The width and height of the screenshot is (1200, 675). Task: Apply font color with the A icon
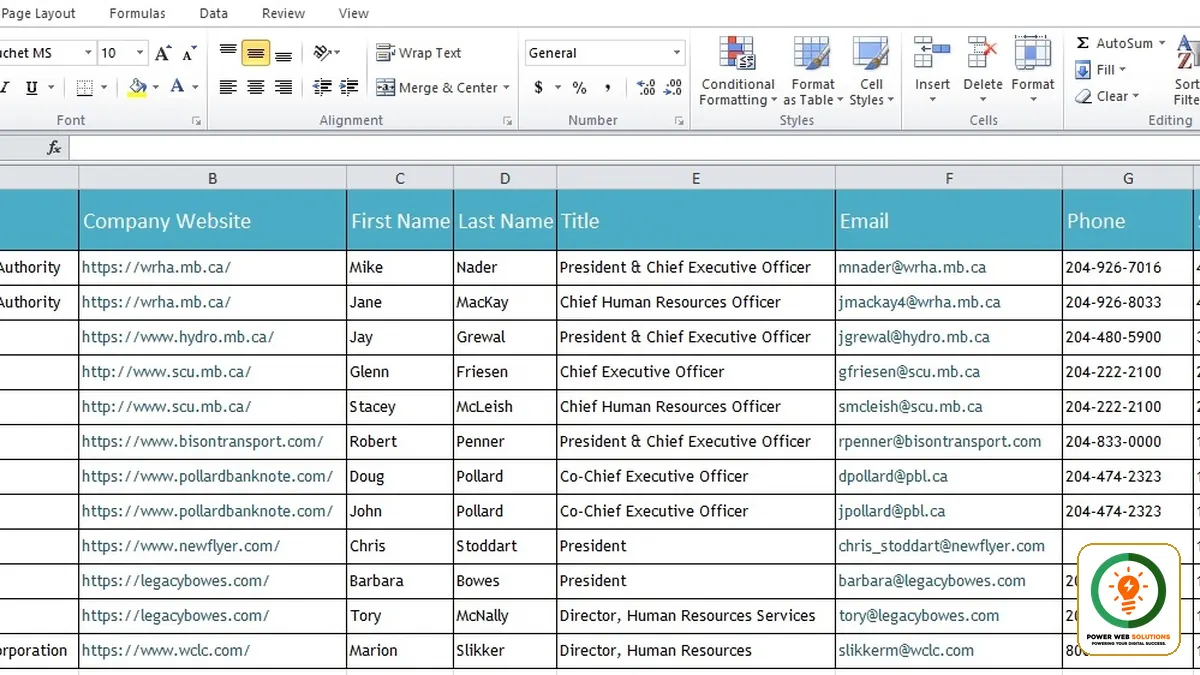(x=177, y=88)
